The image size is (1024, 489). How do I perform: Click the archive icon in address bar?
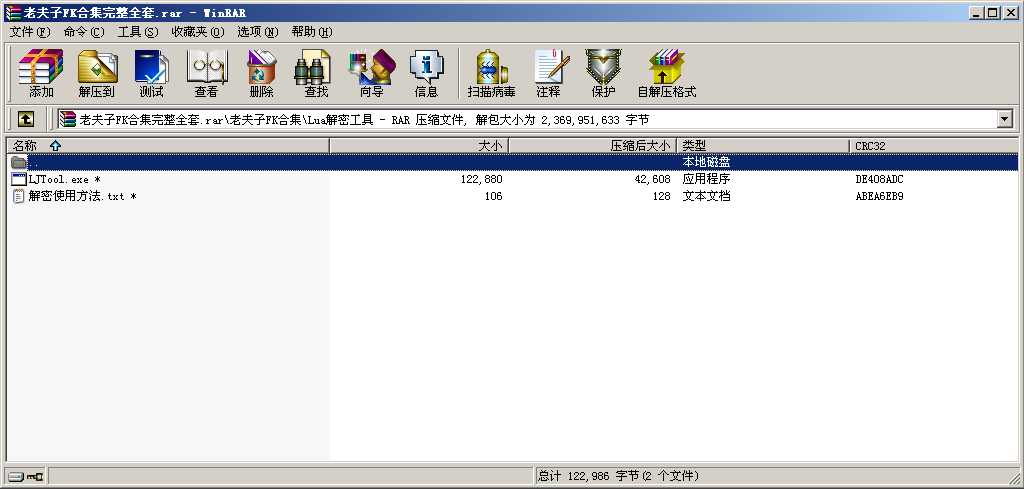(67, 119)
